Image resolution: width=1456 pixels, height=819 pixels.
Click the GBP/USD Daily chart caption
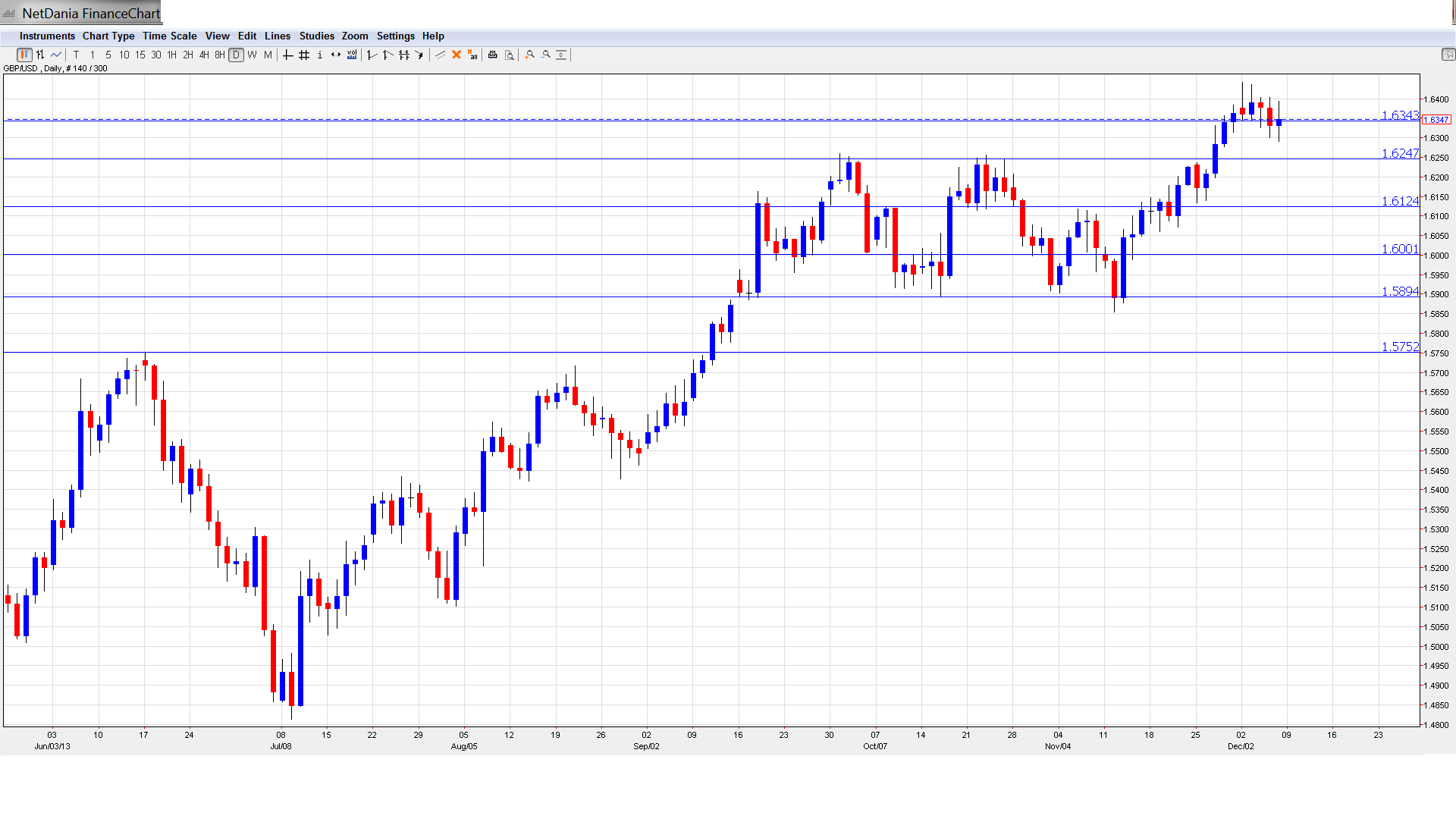[55, 68]
